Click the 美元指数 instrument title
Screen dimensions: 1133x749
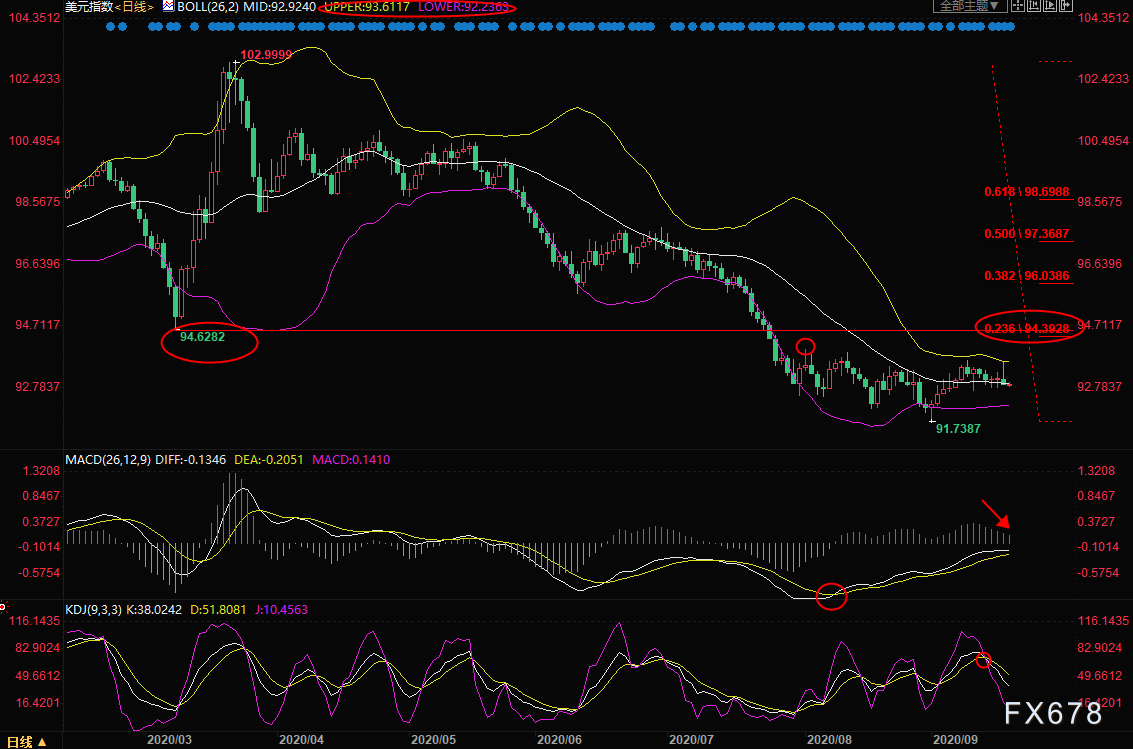pos(88,7)
